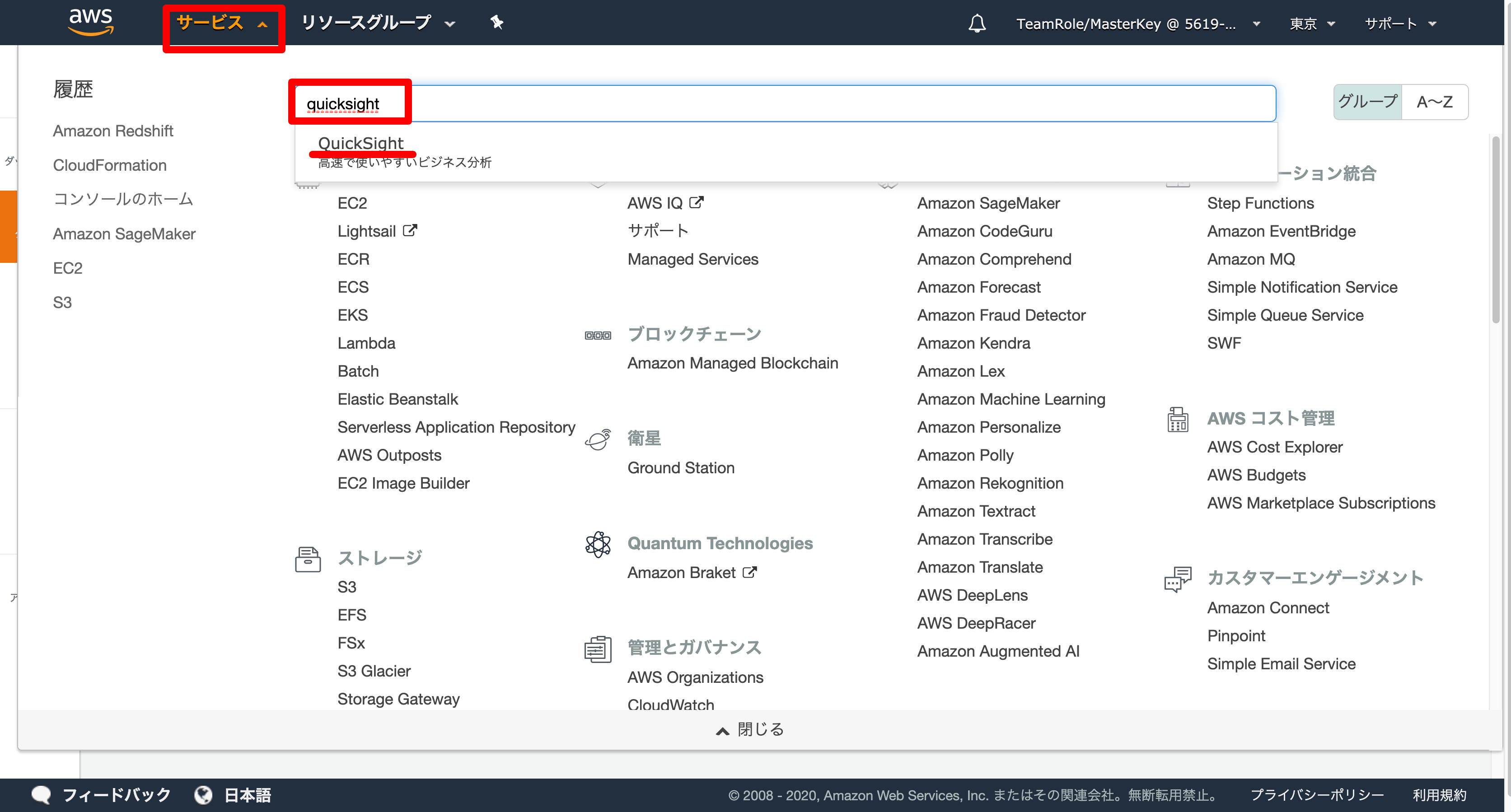This screenshot has height=812, width=1511.
Task: Open Serverless Application Repository
Action: pos(456,427)
